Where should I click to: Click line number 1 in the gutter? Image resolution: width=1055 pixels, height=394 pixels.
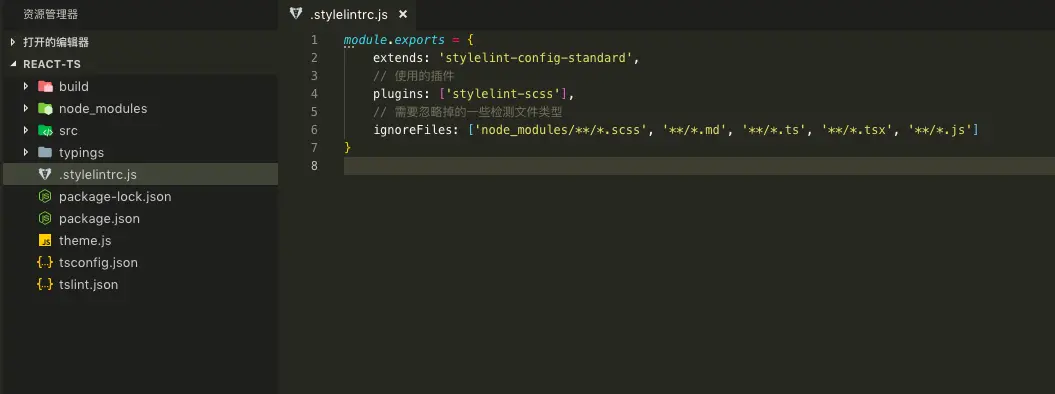point(314,40)
